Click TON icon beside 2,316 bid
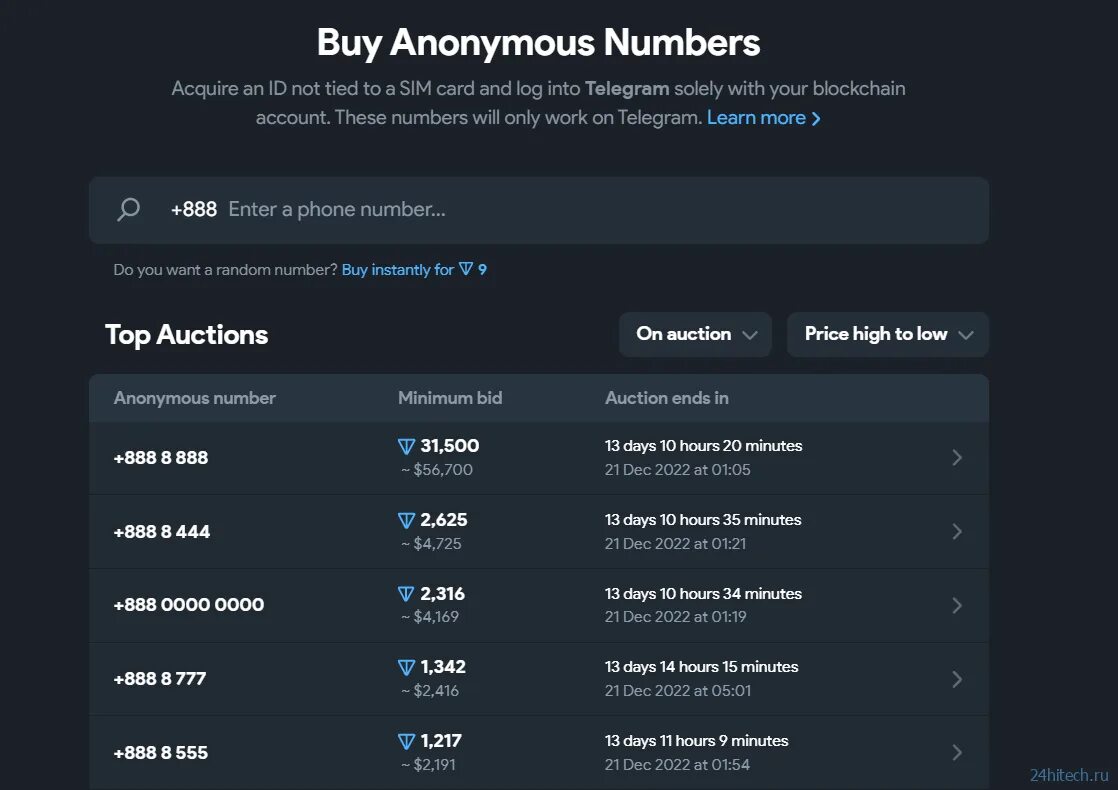 406,595
